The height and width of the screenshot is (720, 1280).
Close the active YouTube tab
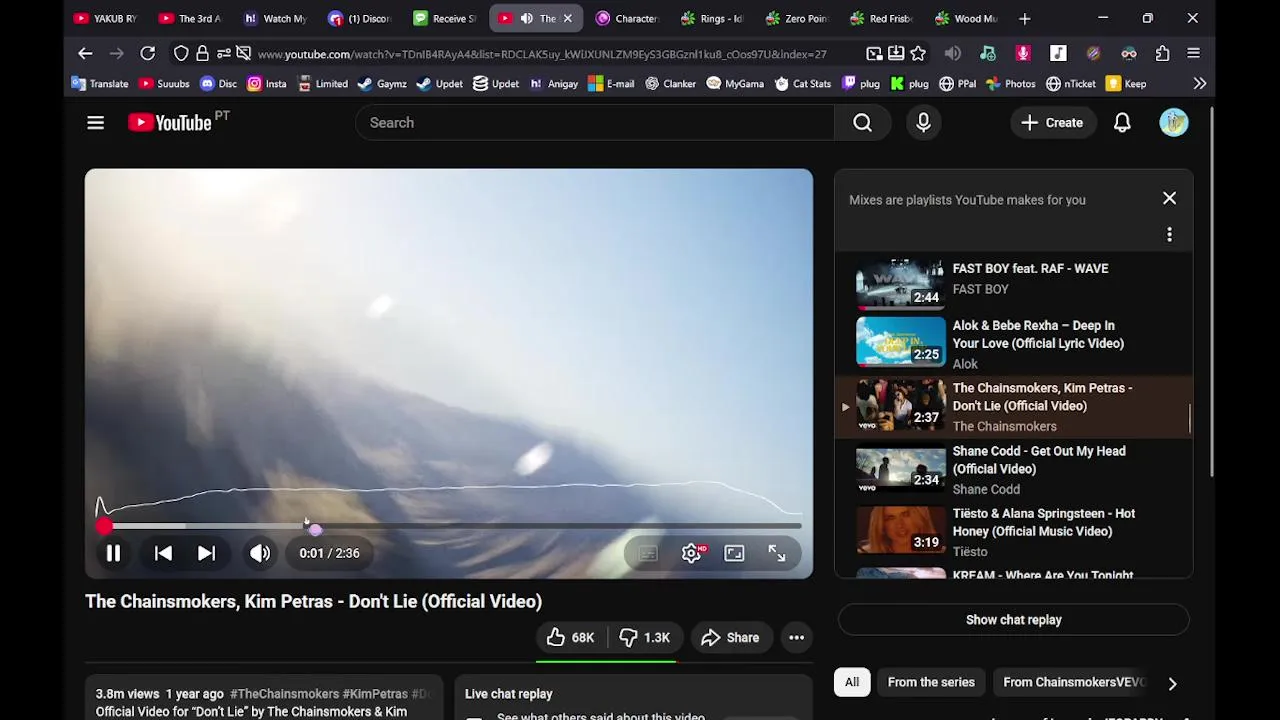pos(568,18)
